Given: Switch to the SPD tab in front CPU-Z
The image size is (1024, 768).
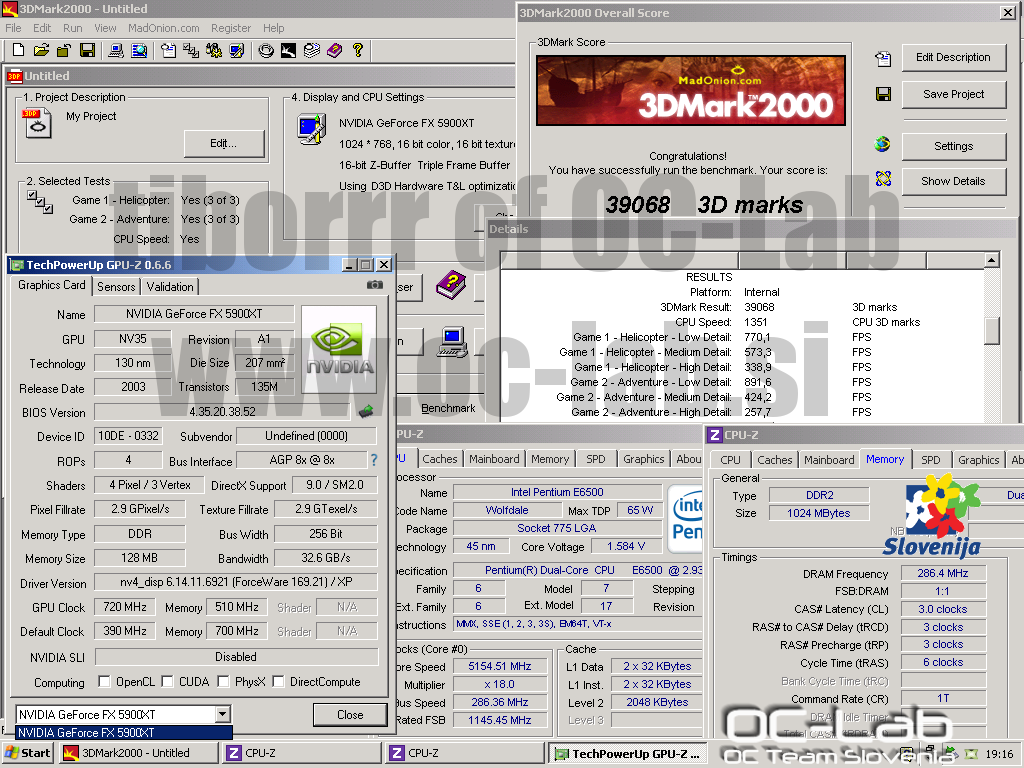Looking at the screenshot, I should click(931, 460).
